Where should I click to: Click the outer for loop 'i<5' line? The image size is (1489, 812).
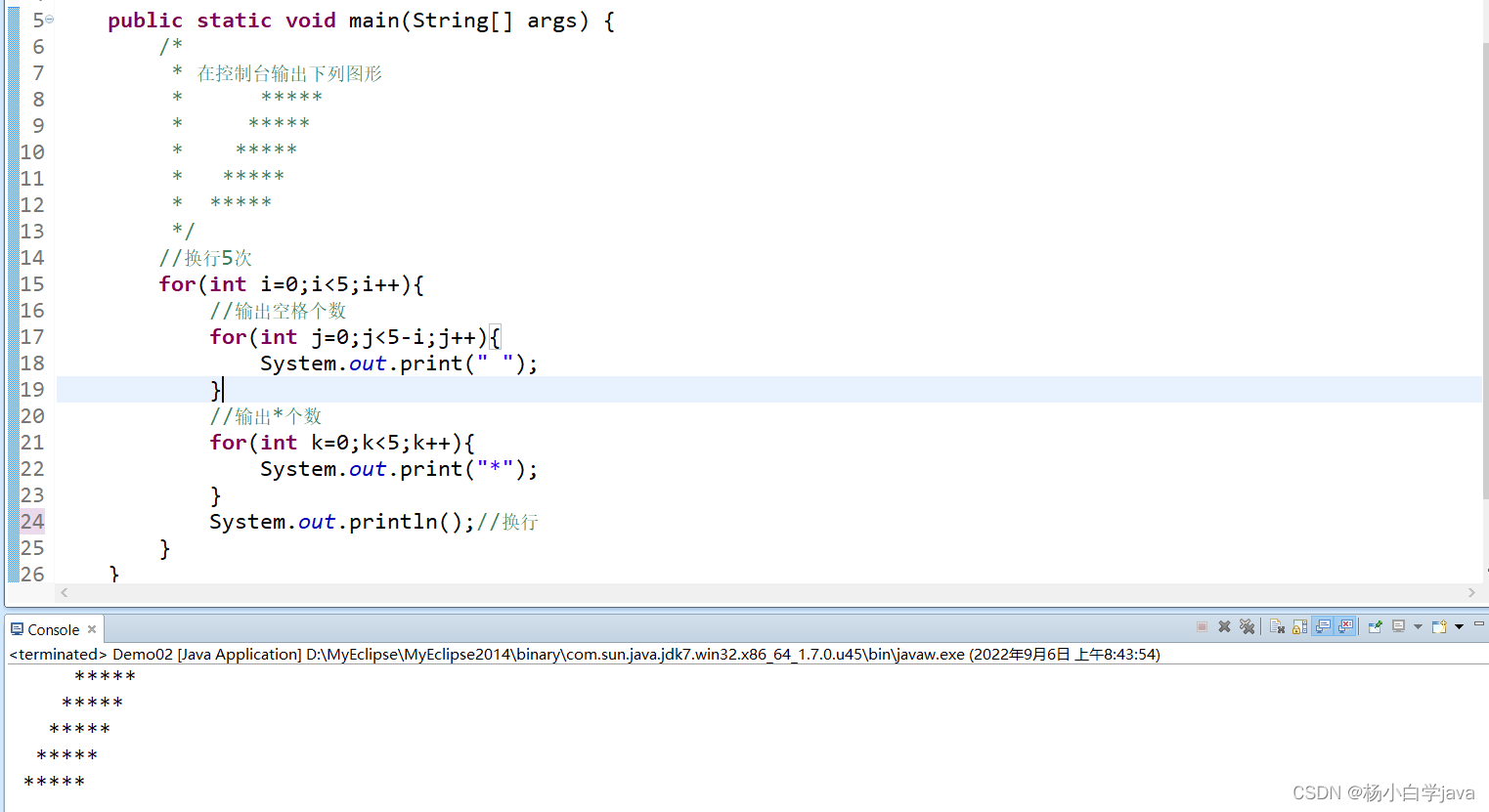point(291,284)
